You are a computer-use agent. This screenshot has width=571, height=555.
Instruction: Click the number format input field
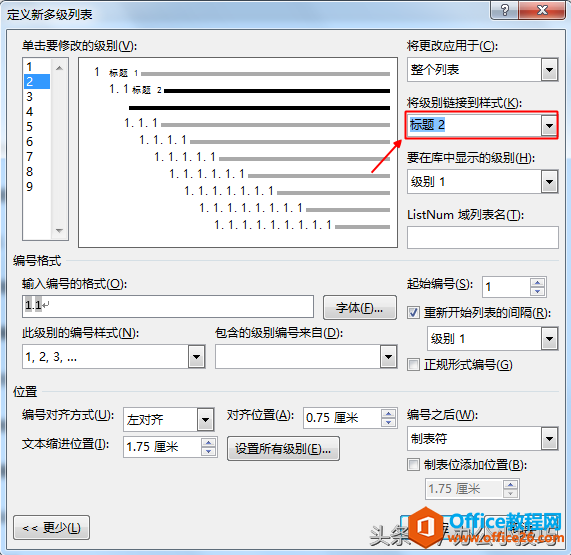[168, 306]
